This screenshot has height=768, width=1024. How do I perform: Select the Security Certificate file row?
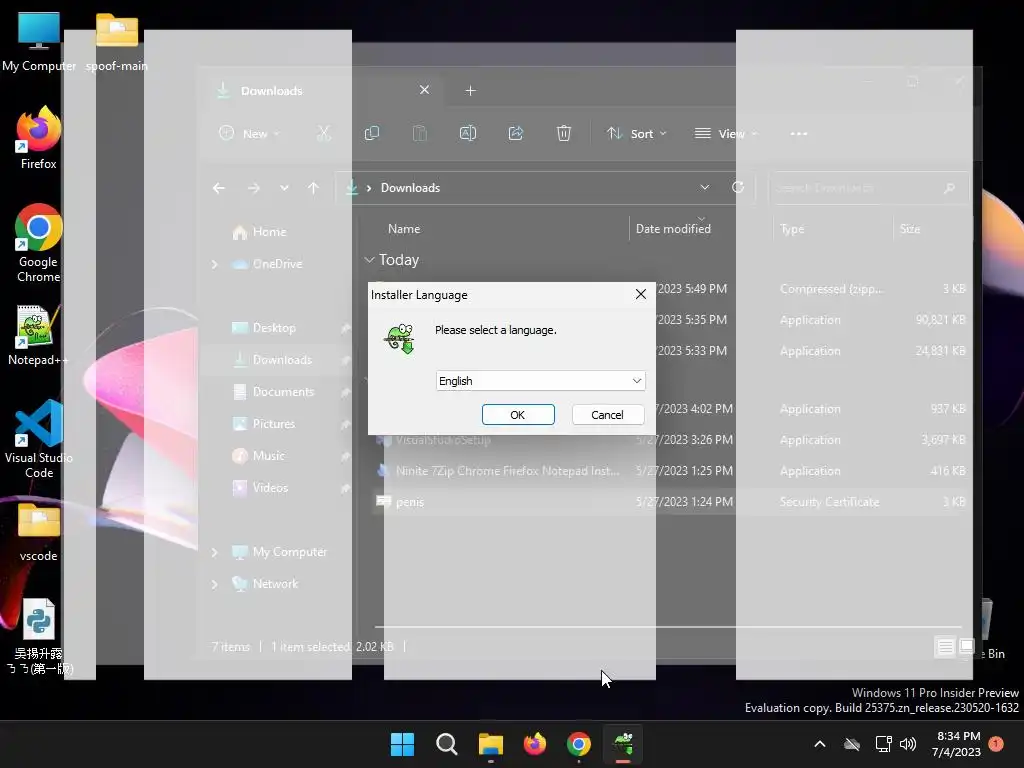click(670, 502)
